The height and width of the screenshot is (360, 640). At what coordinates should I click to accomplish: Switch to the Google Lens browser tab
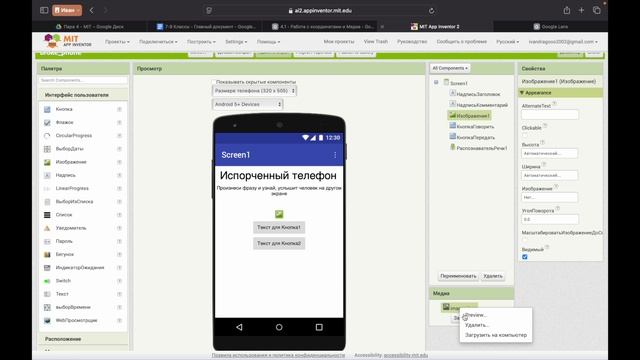[551, 27]
